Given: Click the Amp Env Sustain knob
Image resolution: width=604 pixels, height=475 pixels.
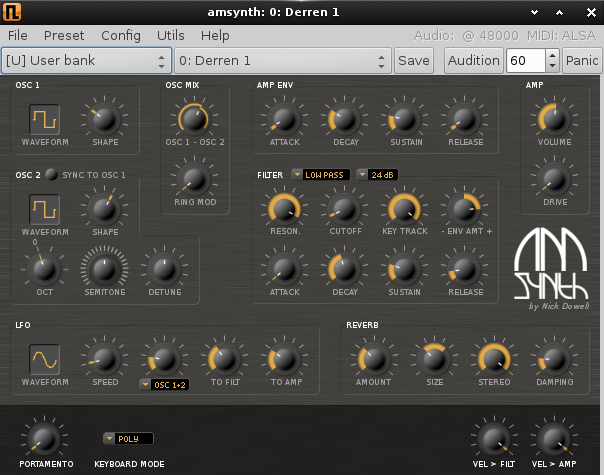Looking at the screenshot, I should [x=404, y=119].
